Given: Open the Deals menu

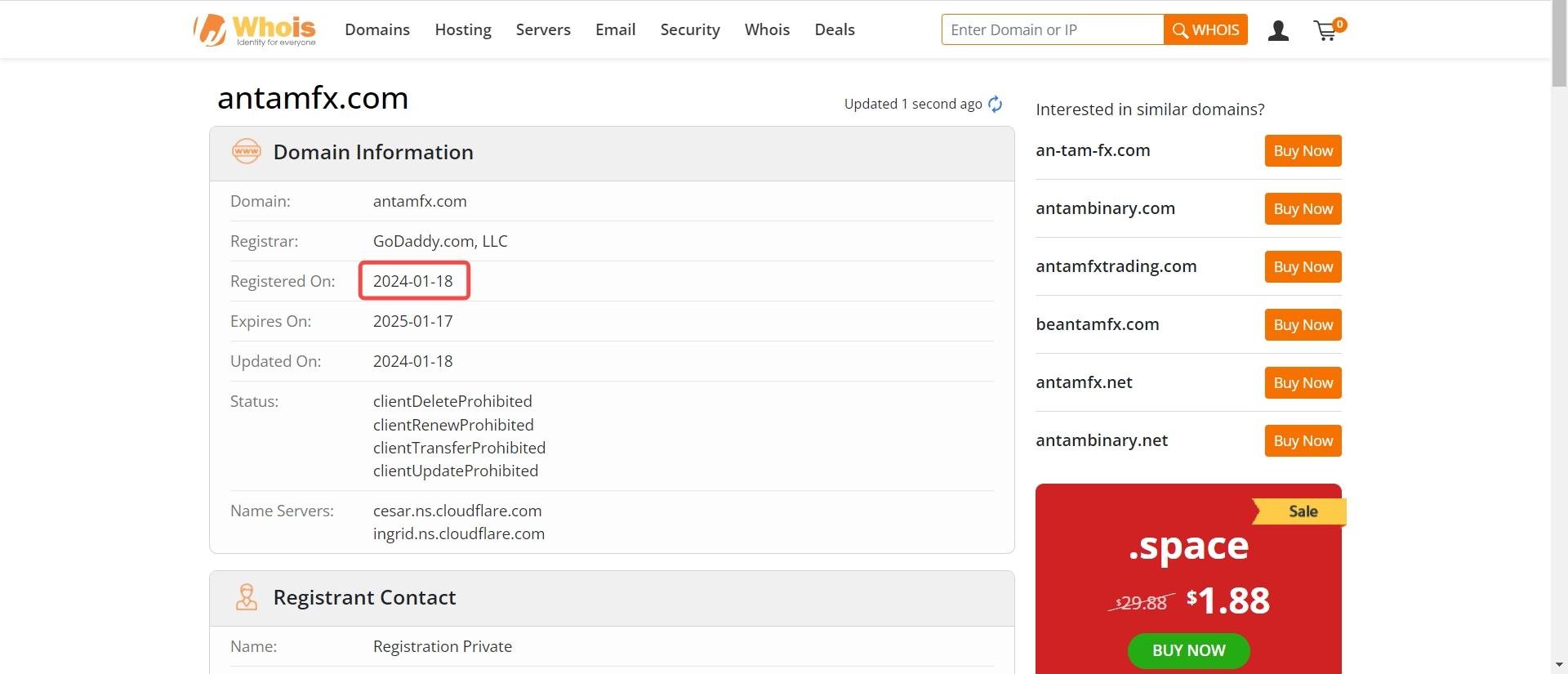Looking at the screenshot, I should click(x=835, y=29).
